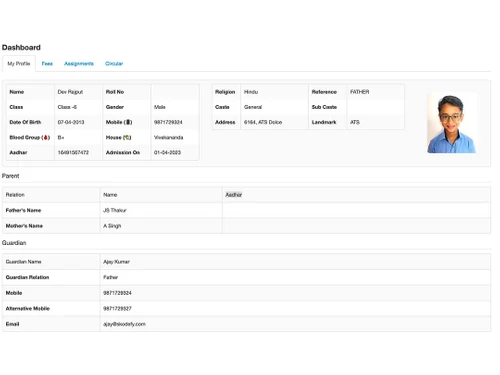The height and width of the screenshot is (375, 500).
Task: Click the Reference label
Action: [324, 92]
